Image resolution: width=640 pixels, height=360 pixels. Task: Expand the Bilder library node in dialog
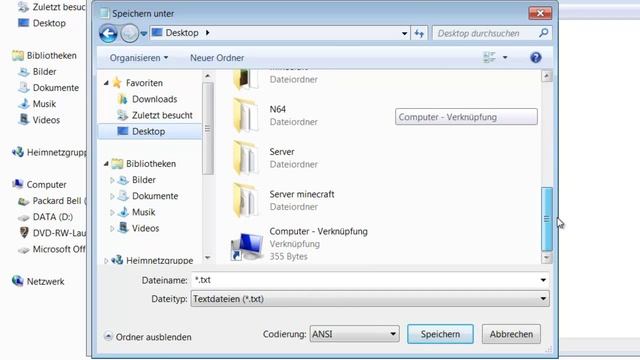click(112, 180)
